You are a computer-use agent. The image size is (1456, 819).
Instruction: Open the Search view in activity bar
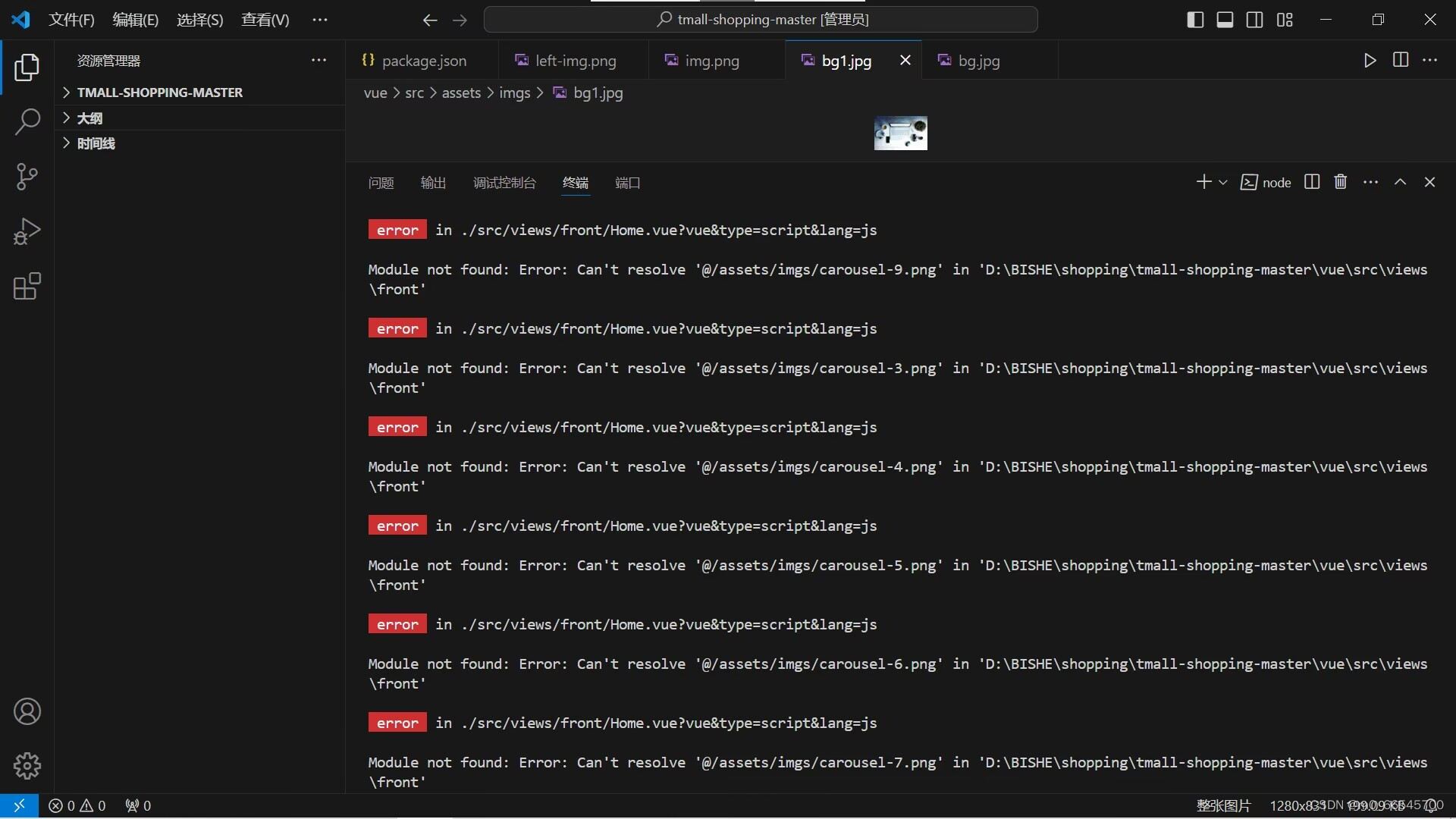click(x=27, y=121)
